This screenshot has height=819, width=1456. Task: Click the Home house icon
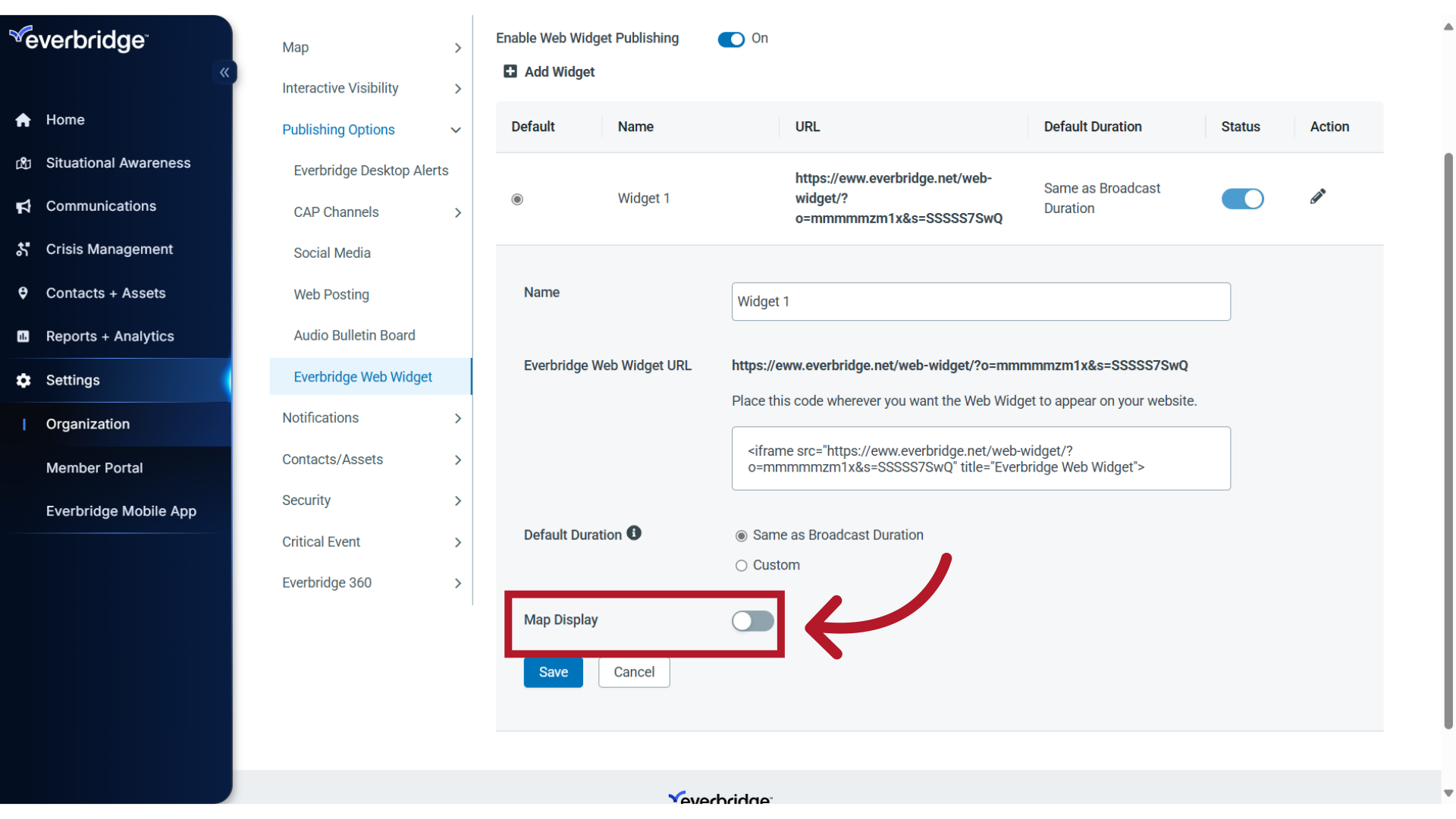(24, 120)
